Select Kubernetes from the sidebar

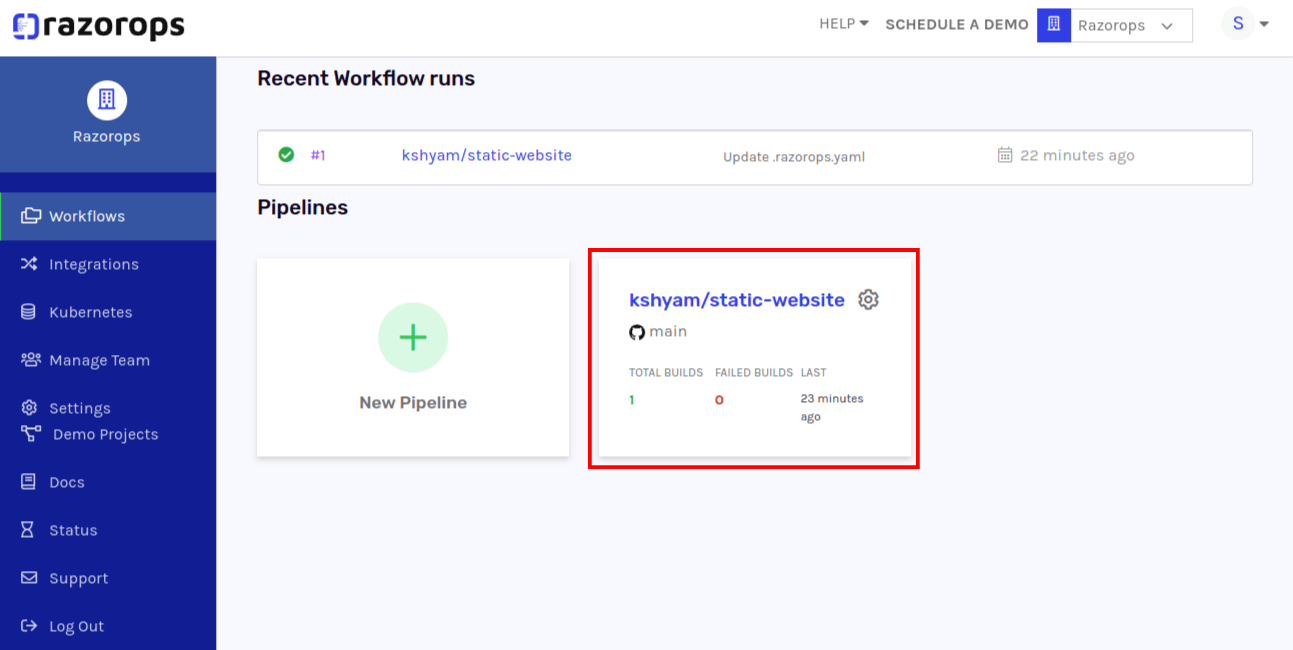click(x=90, y=312)
